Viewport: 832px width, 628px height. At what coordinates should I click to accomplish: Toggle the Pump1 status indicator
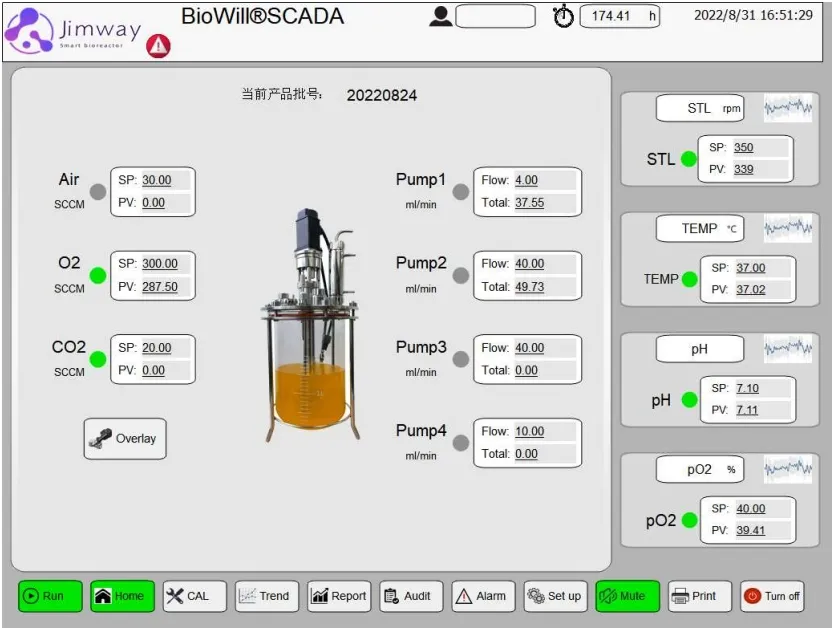coord(460,192)
